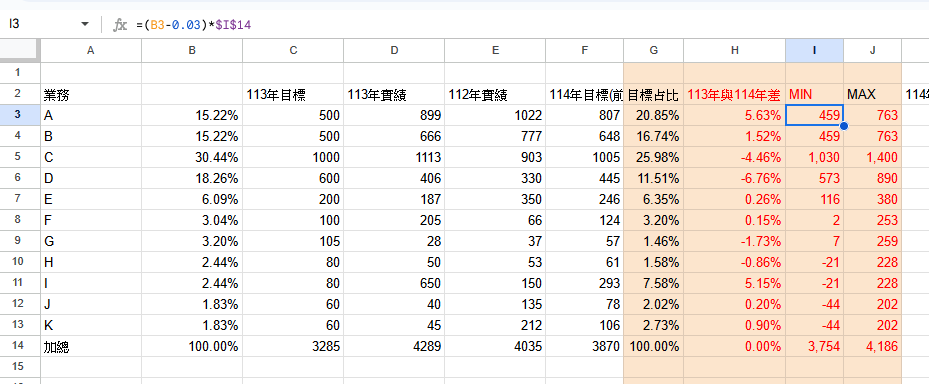Image resolution: width=929 pixels, height=384 pixels.
Task: Click the formula bar containing =(B3-0.03)*$I$14
Action: point(527,24)
